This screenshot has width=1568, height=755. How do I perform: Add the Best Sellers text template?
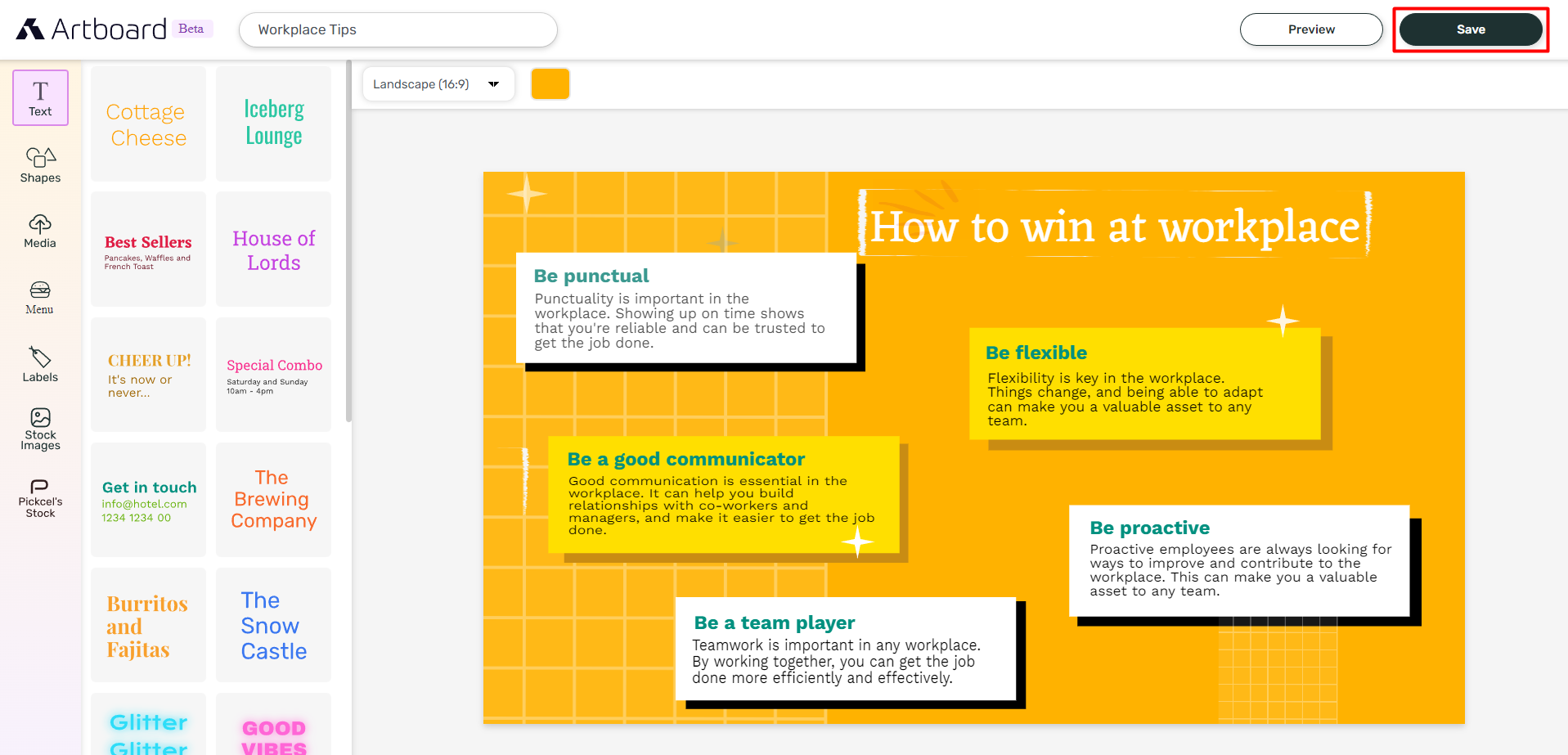click(148, 249)
